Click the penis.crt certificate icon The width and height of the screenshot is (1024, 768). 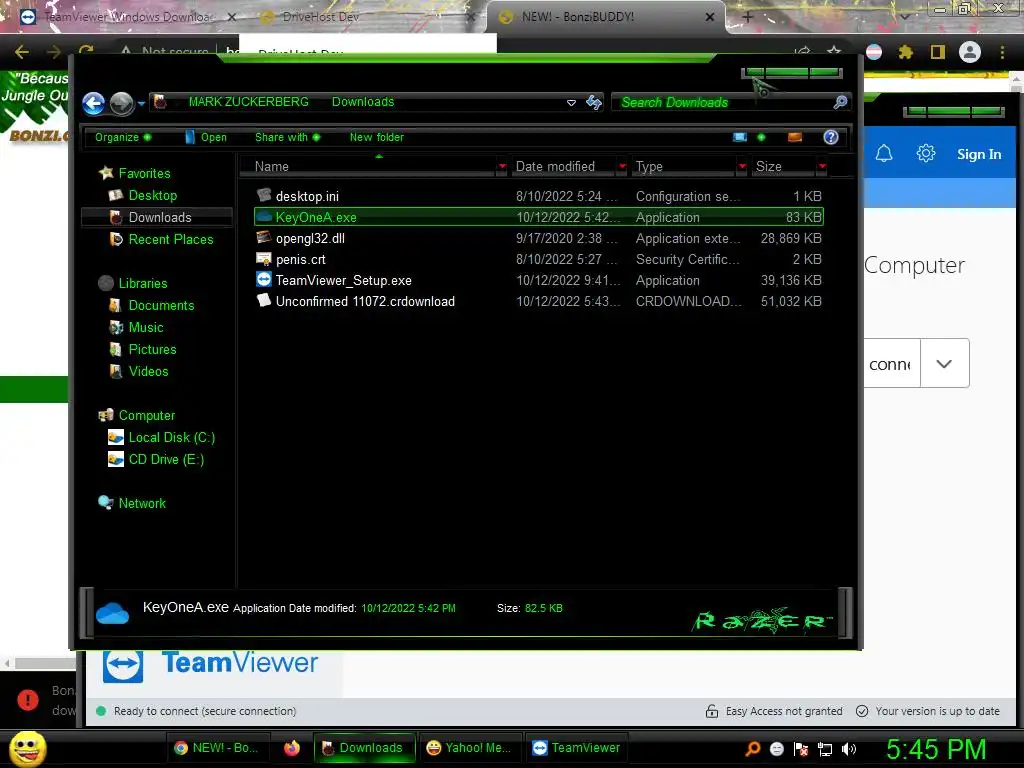pos(264,259)
